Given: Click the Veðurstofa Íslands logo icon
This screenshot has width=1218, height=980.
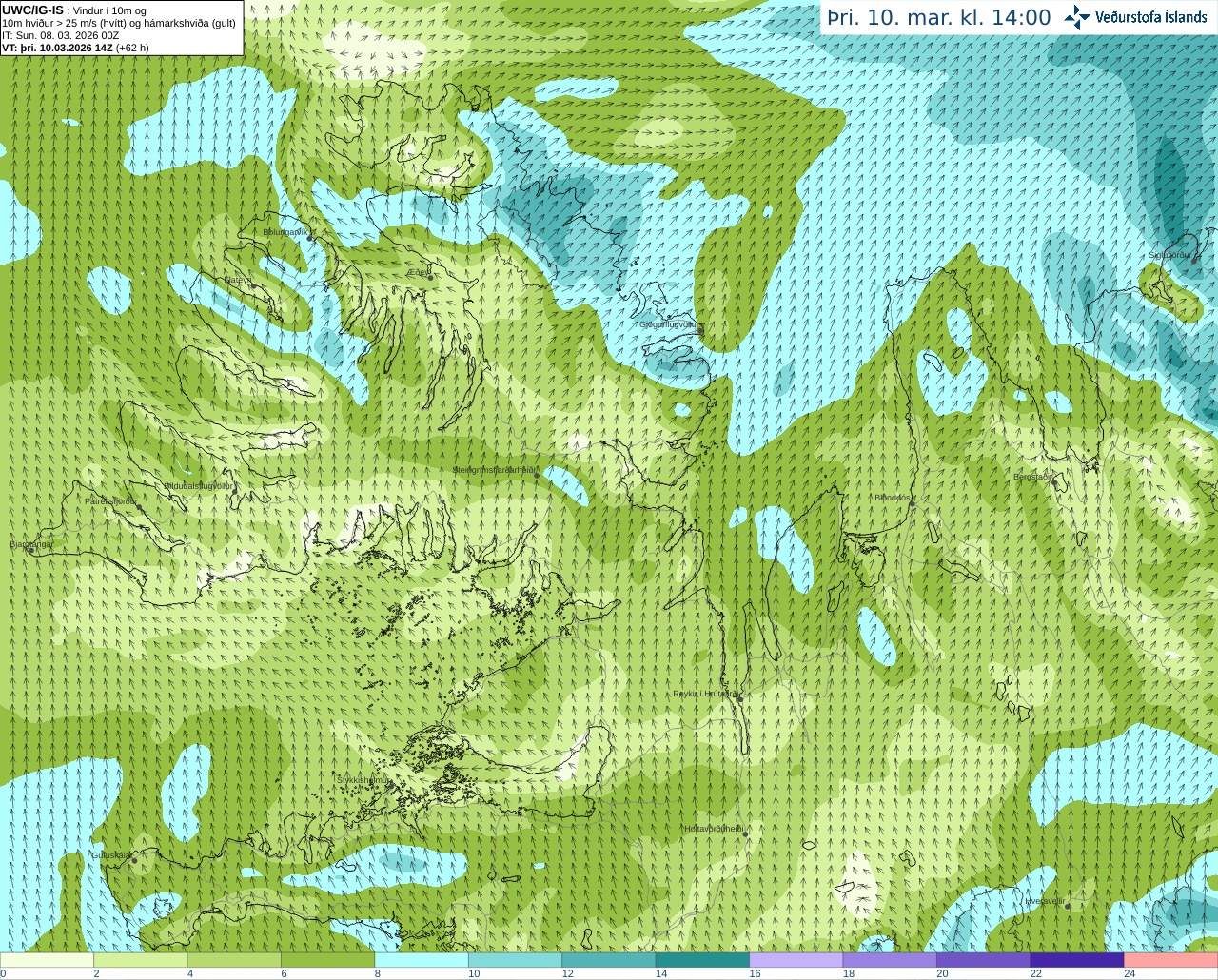Looking at the screenshot, I should click(1076, 17).
